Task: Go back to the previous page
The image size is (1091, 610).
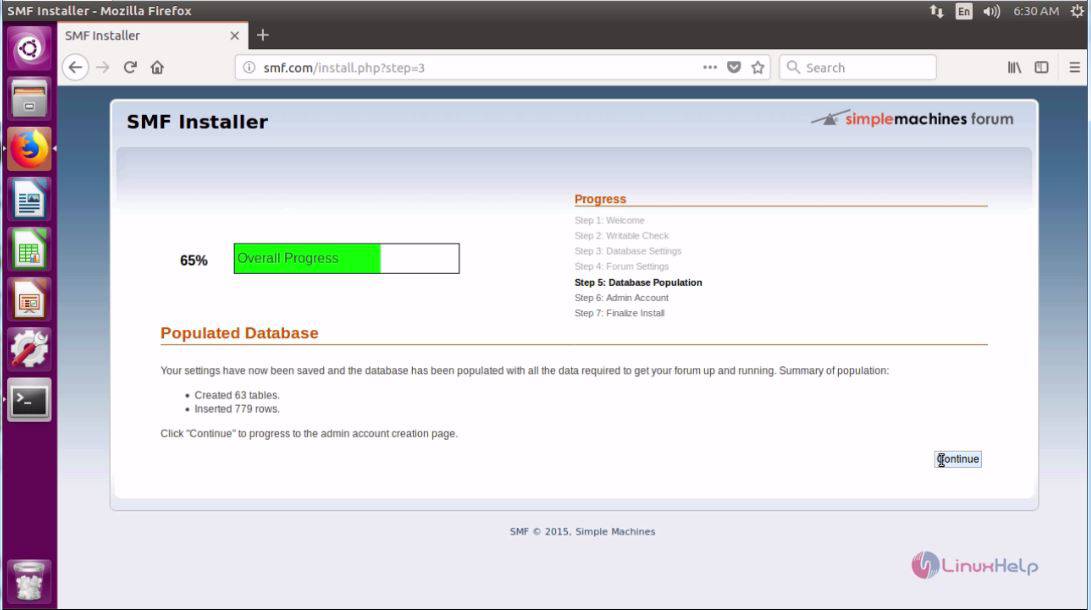Action: click(75, 67)
